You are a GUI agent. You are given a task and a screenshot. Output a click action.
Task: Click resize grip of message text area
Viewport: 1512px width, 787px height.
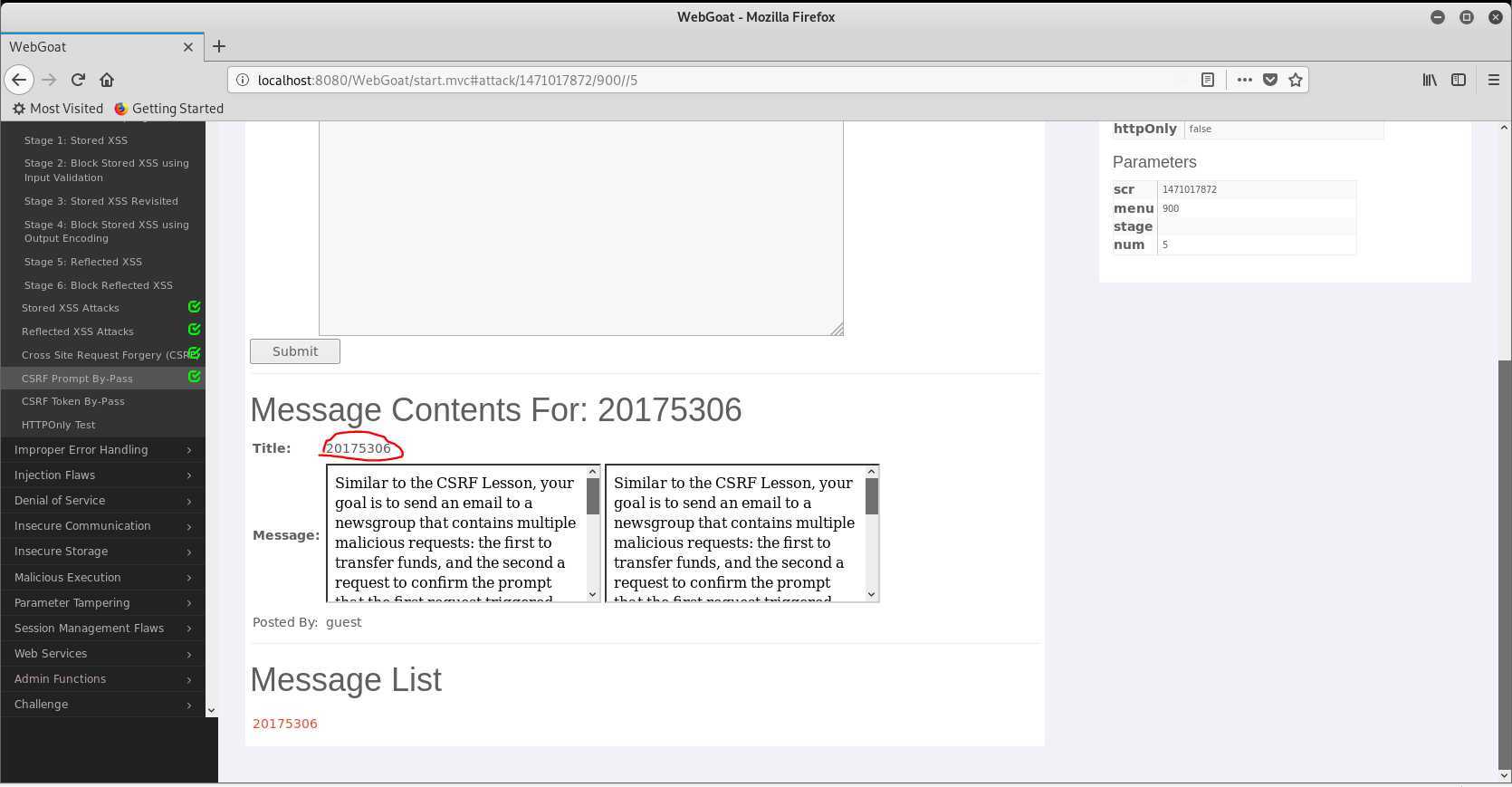click(837, 330)
